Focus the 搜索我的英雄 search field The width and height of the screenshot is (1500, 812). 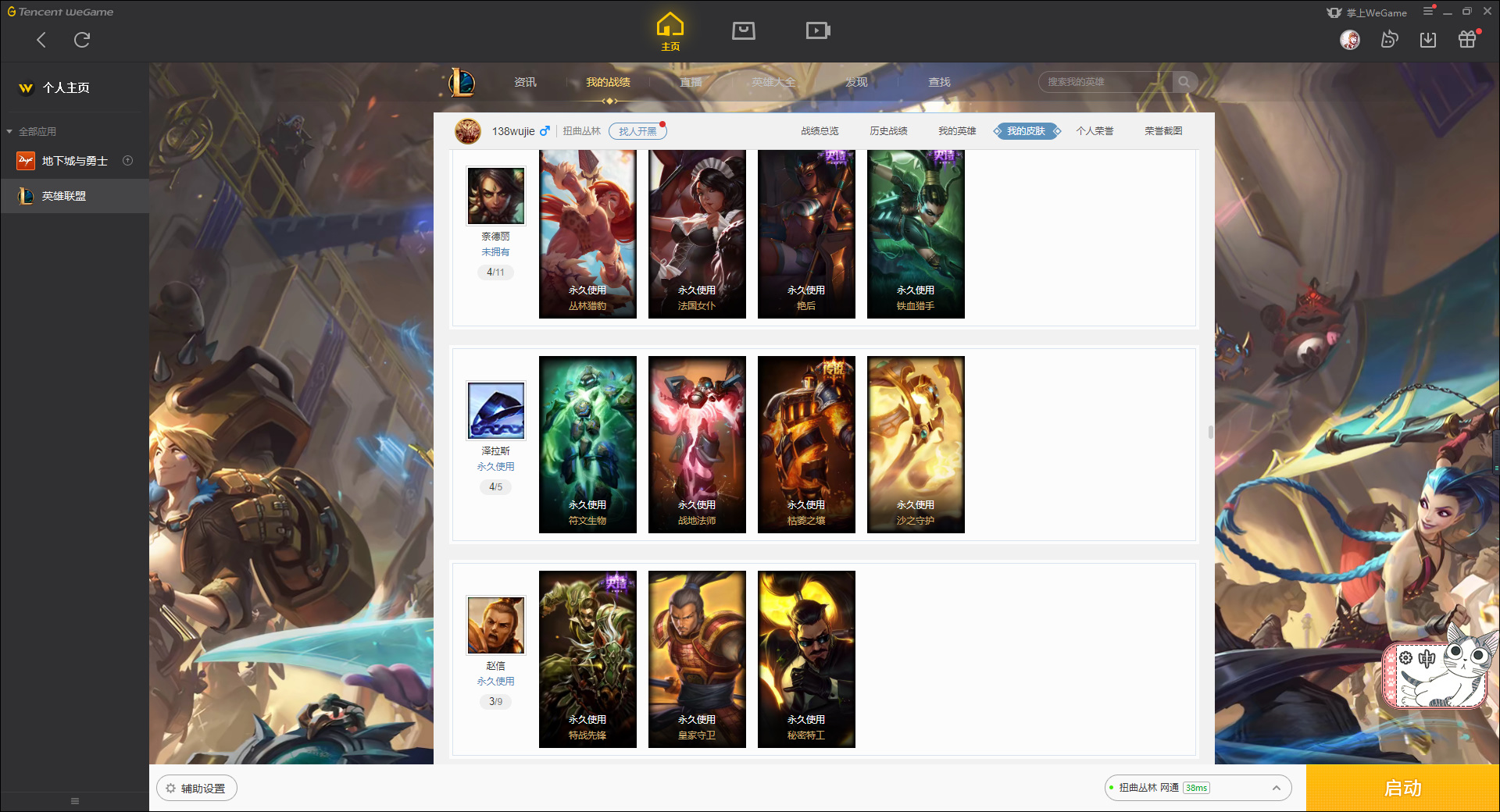coord(1105,82)
